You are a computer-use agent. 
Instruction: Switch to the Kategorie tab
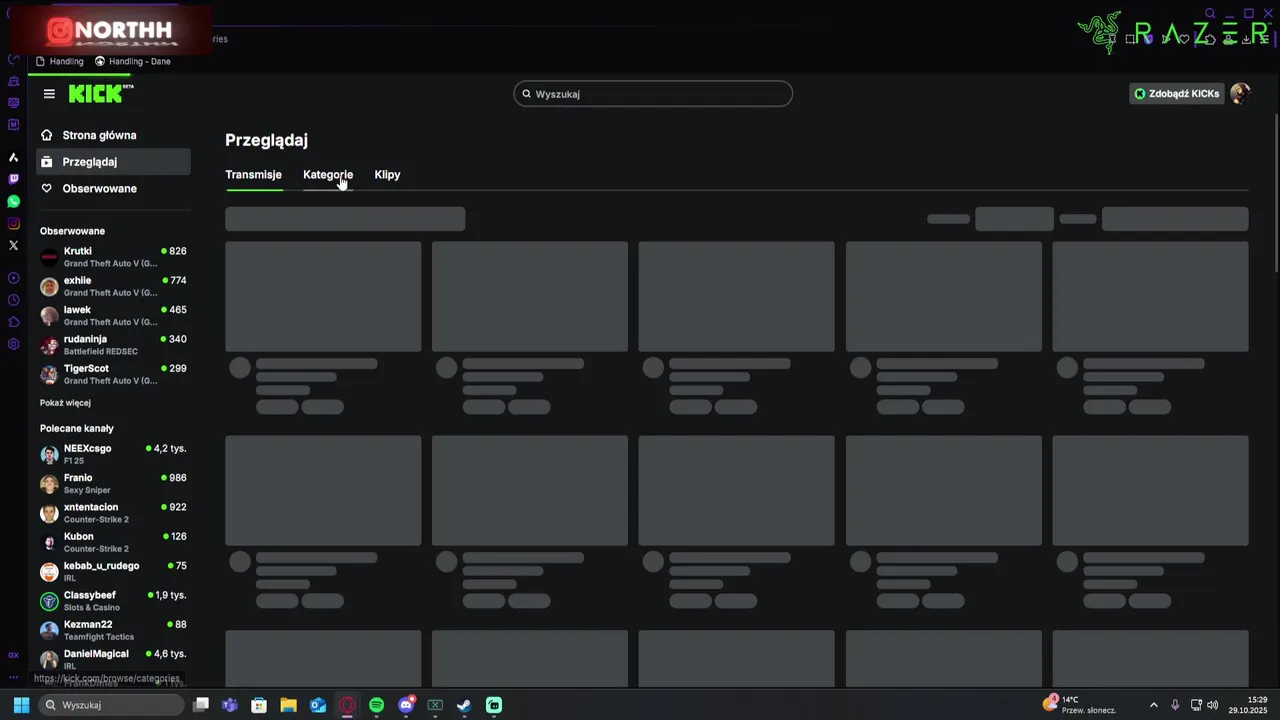click(328, 174)
